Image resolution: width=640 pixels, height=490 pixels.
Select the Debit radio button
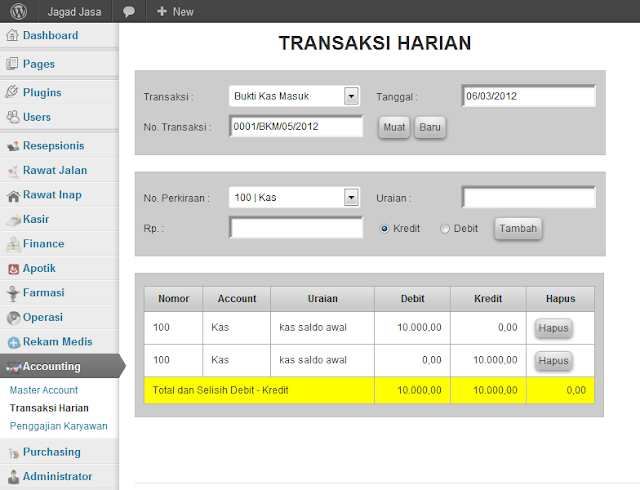[x=444, y=229]
